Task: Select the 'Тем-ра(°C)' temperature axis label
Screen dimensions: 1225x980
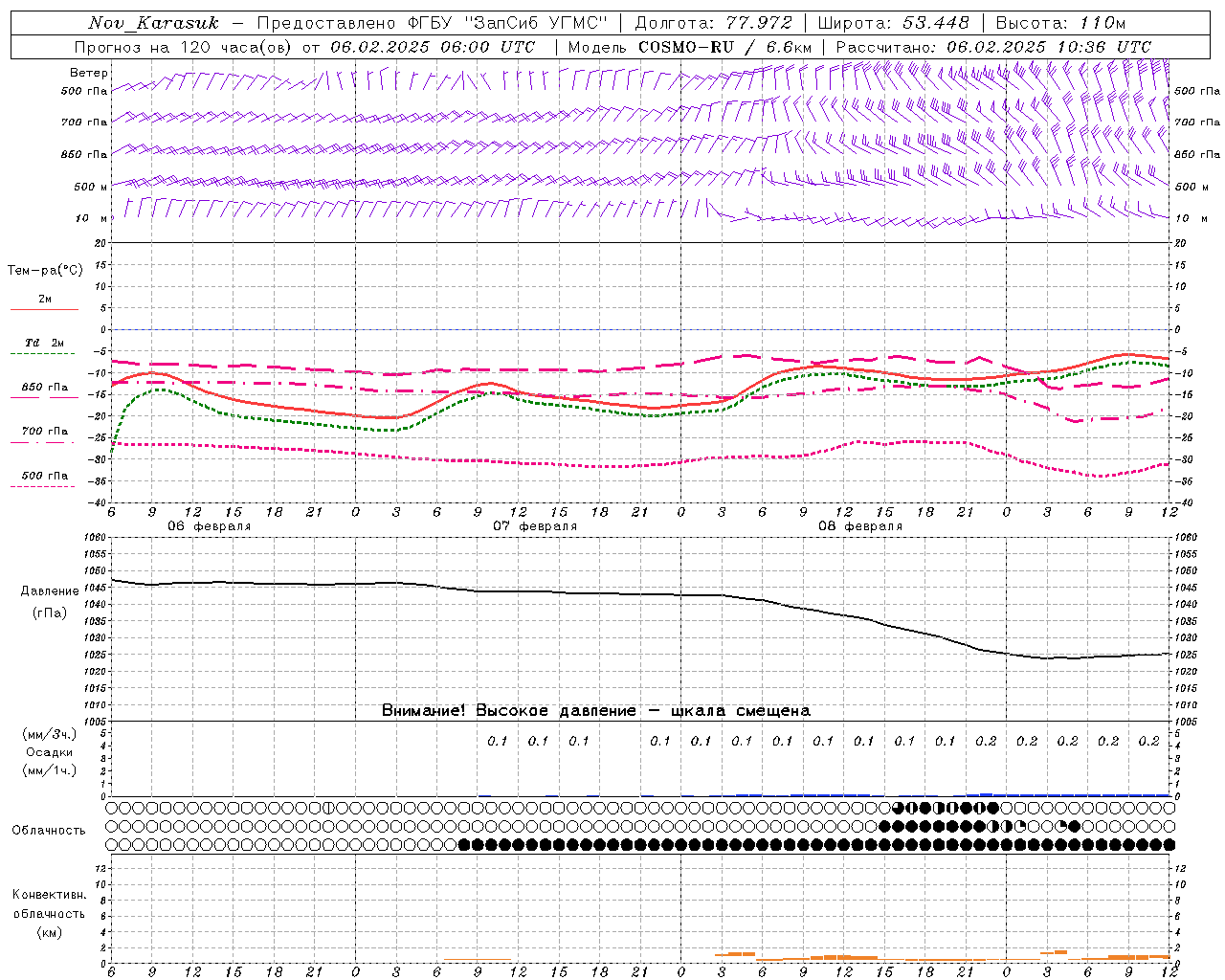Action: pyautogui.click(x=45, y=271)
